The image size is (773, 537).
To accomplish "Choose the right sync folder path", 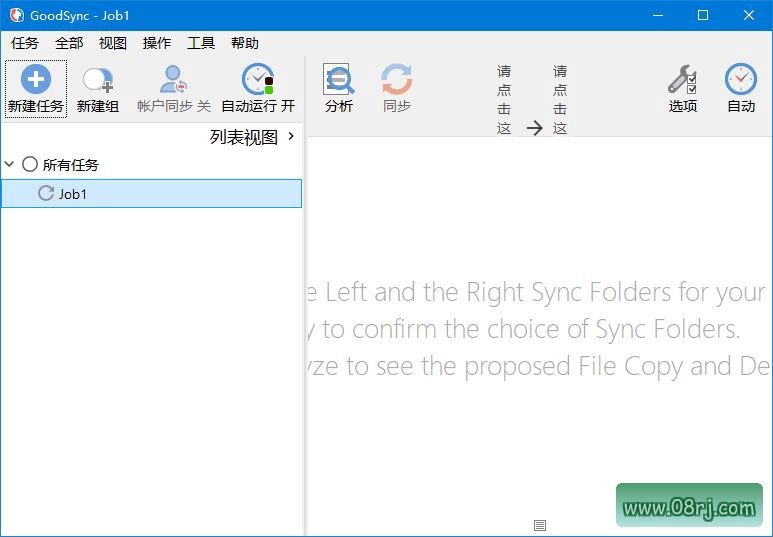I will coord(560,100).
